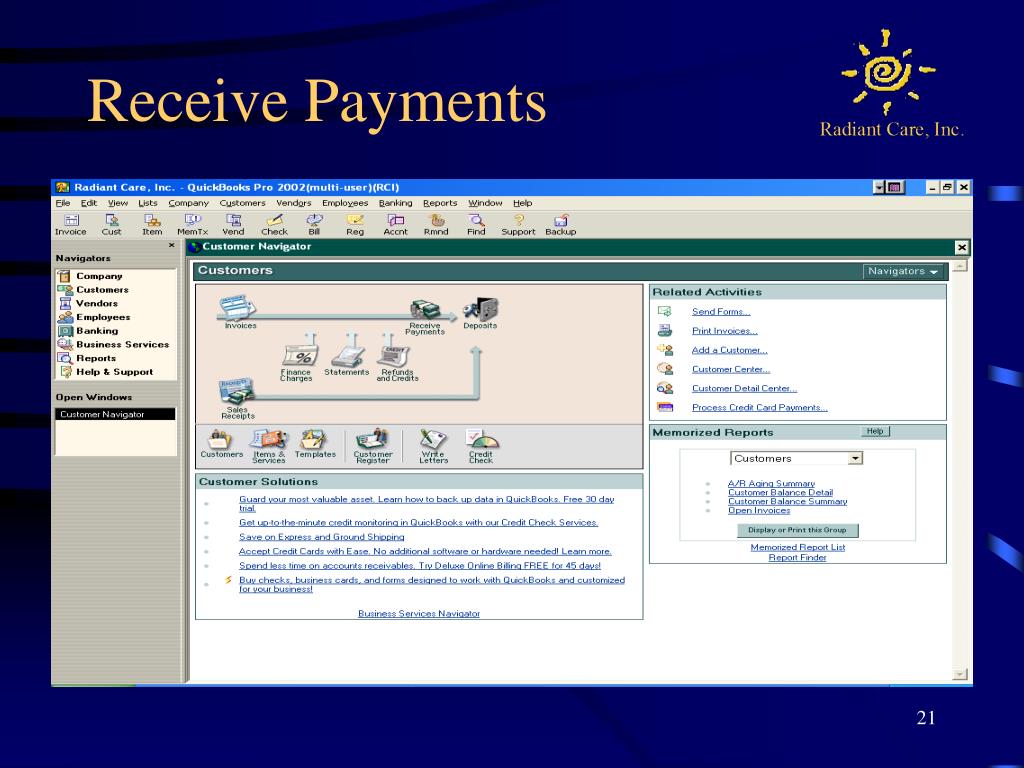The image size is (1024, 768).
Task: Open the Company menu
Action: [x=188, y=203]
